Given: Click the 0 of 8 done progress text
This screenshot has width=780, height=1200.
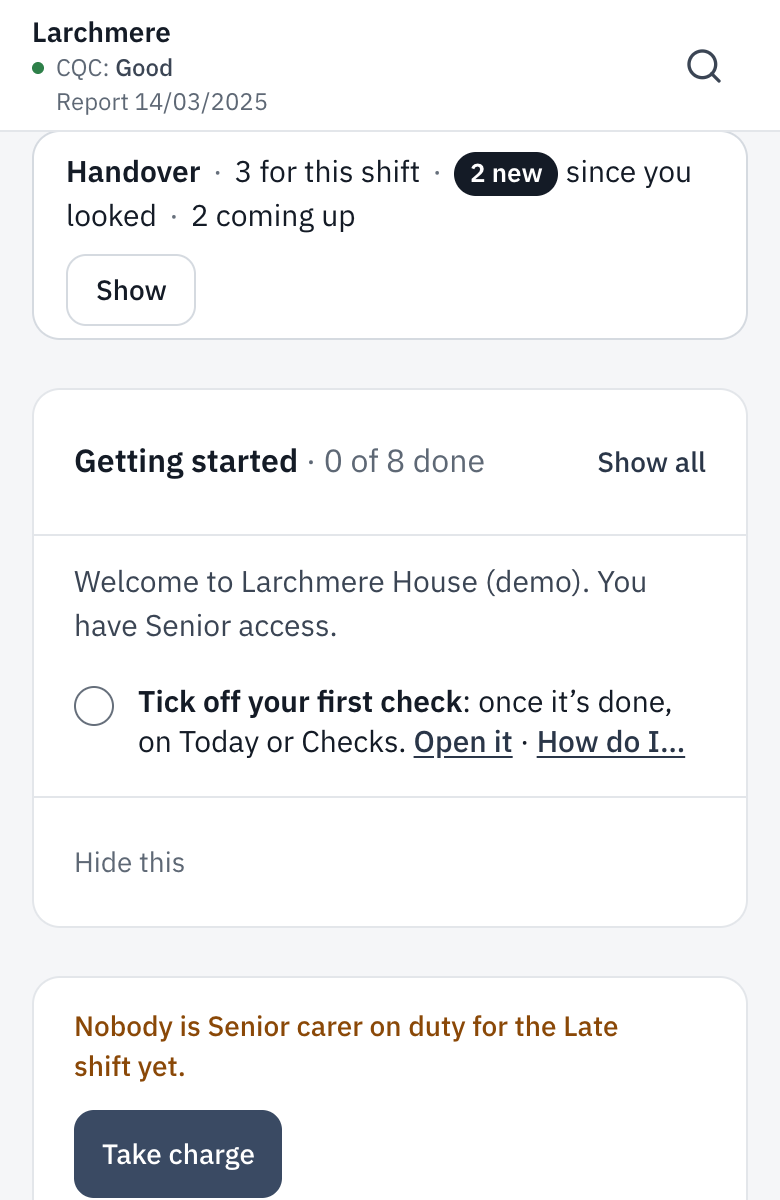Looking at the screenshot, I should click(x=404, y=461).
